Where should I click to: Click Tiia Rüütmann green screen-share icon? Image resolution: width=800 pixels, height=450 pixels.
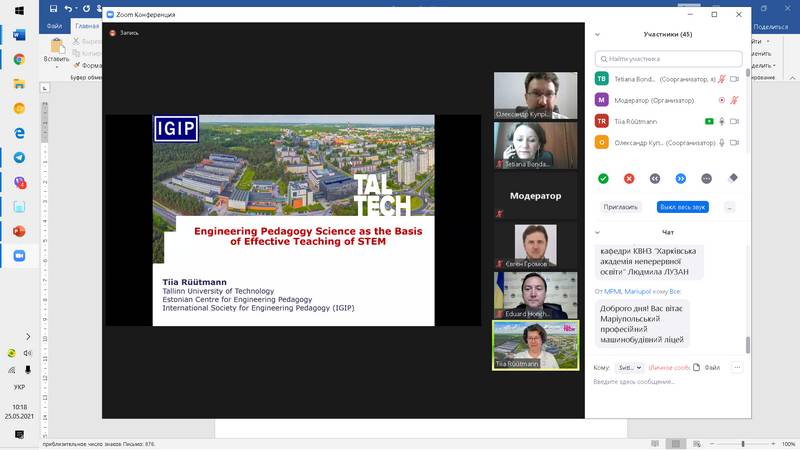coord(709,121)
